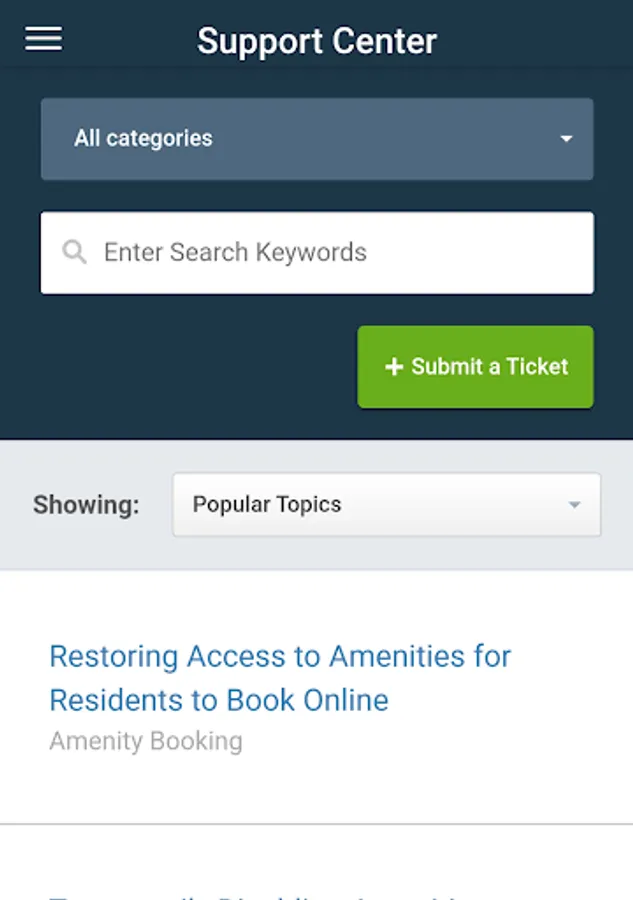Click the search magnifier icon
Viewport: 633px width, 900px height.
pyautogui.click(x=74, y=252)
